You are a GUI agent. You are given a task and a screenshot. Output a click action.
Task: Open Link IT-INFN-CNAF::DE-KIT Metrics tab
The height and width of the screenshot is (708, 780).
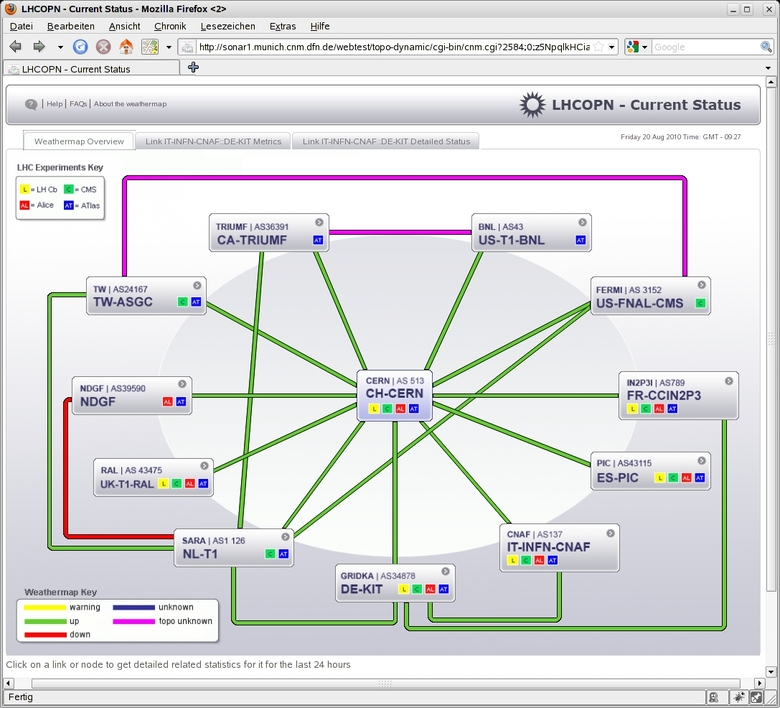tap(213, 141)
